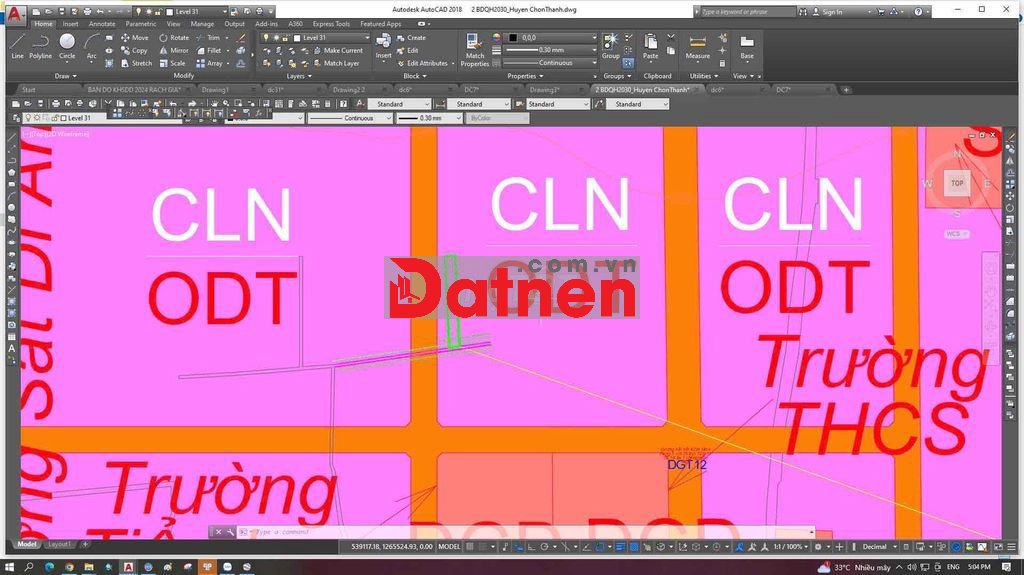This screenshot has width=1024, height=575.
Task: Toggle the MODEL space status button
Action: 450,547
